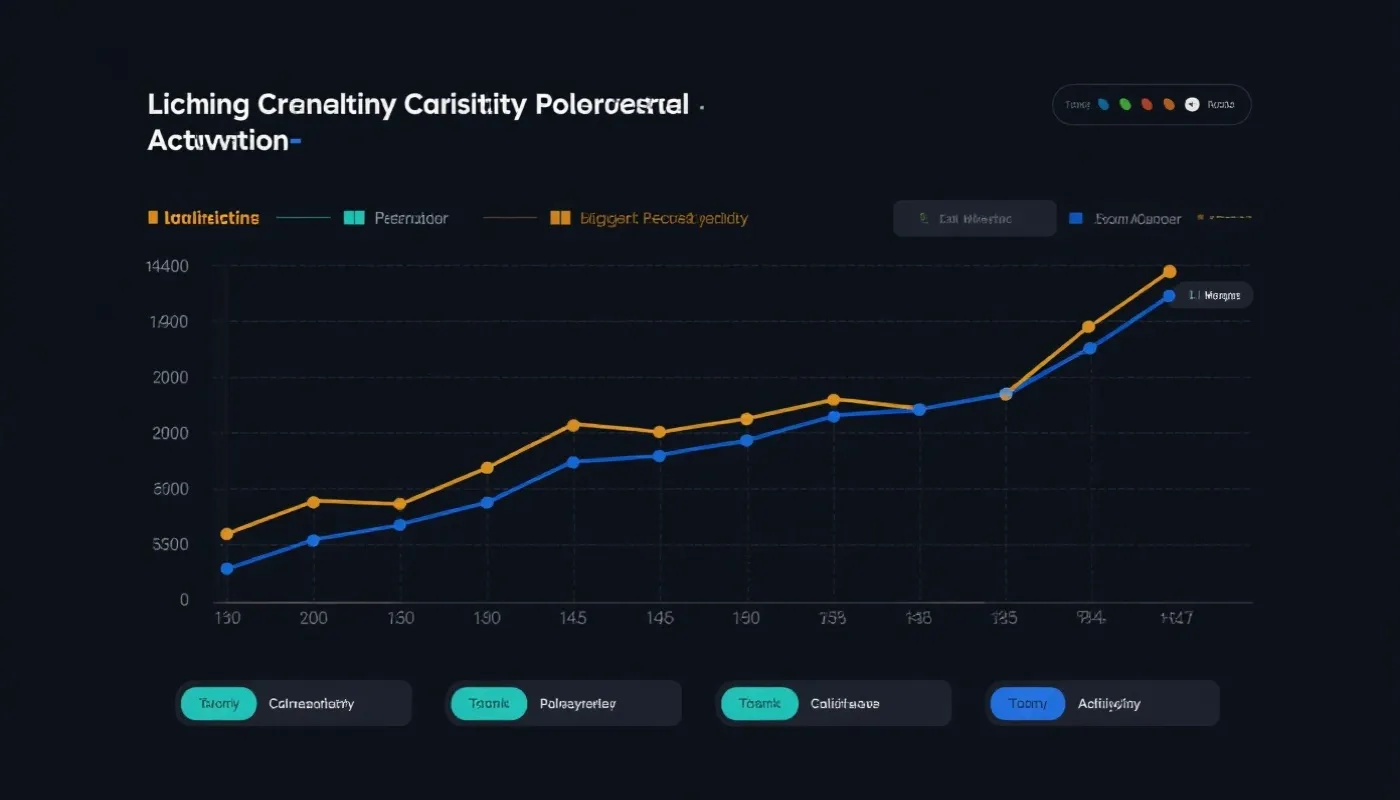Click the orange square icon beside Biggart Pecuеs
This screenshot has height=800, width=1400.
pos(560,217)
